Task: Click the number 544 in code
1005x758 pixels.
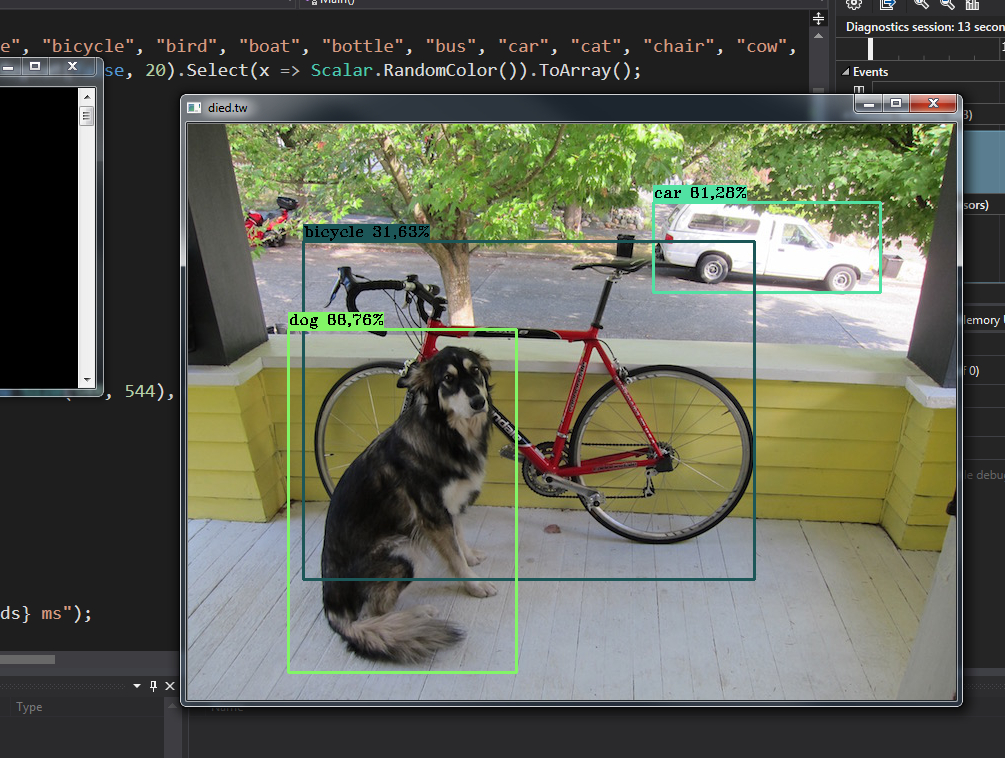Action: point(140,391)
